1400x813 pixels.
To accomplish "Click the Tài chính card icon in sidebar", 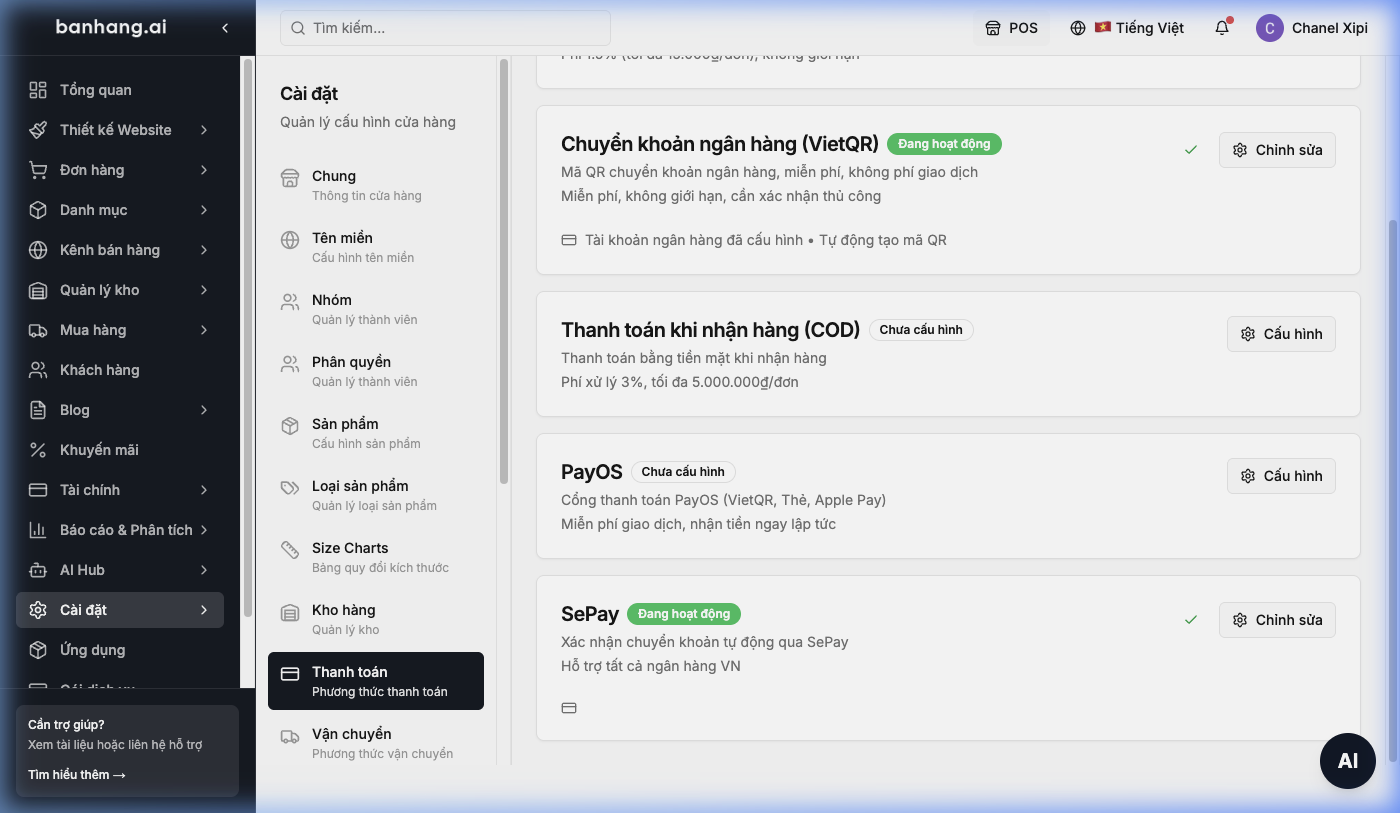I will [x=38, y=490].
